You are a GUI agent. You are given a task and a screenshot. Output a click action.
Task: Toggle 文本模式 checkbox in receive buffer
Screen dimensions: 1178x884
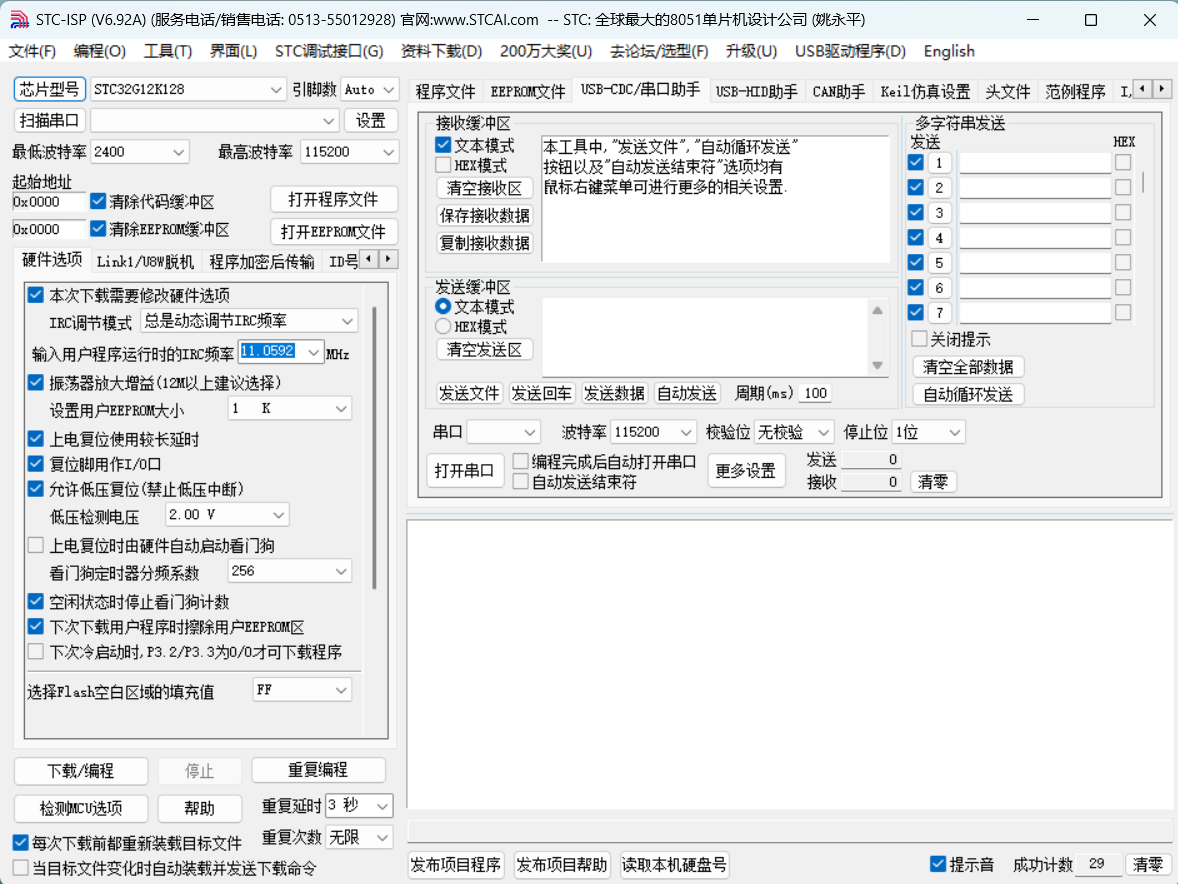443,145
